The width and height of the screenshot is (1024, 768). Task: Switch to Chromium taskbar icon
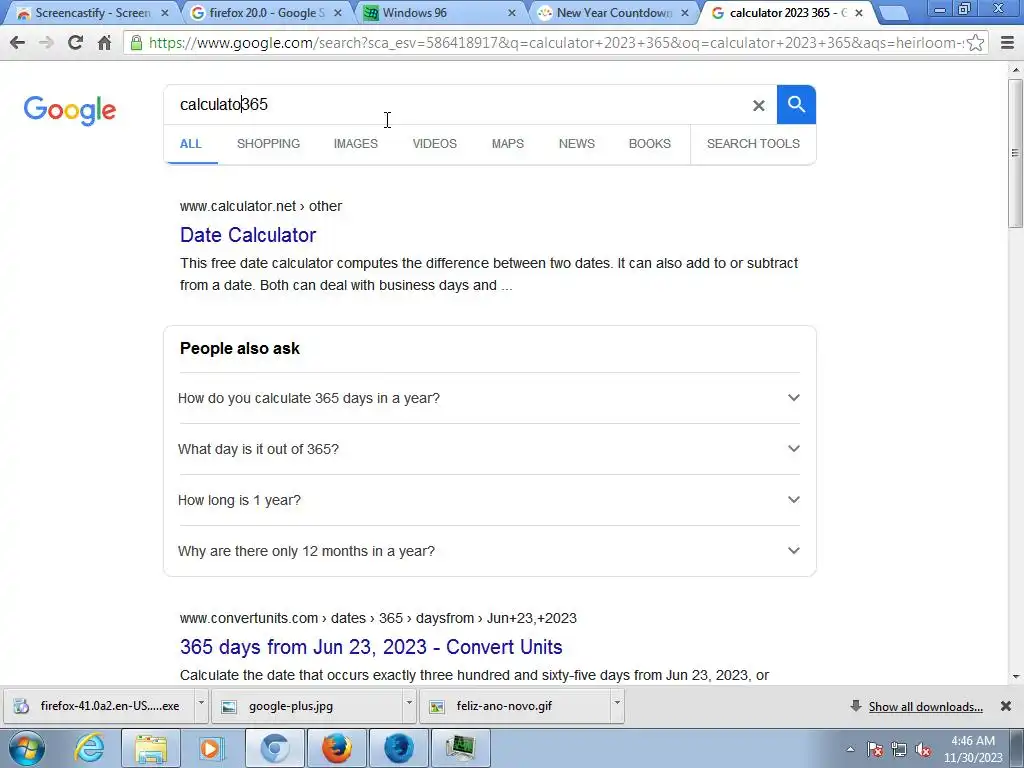point(275,748)
